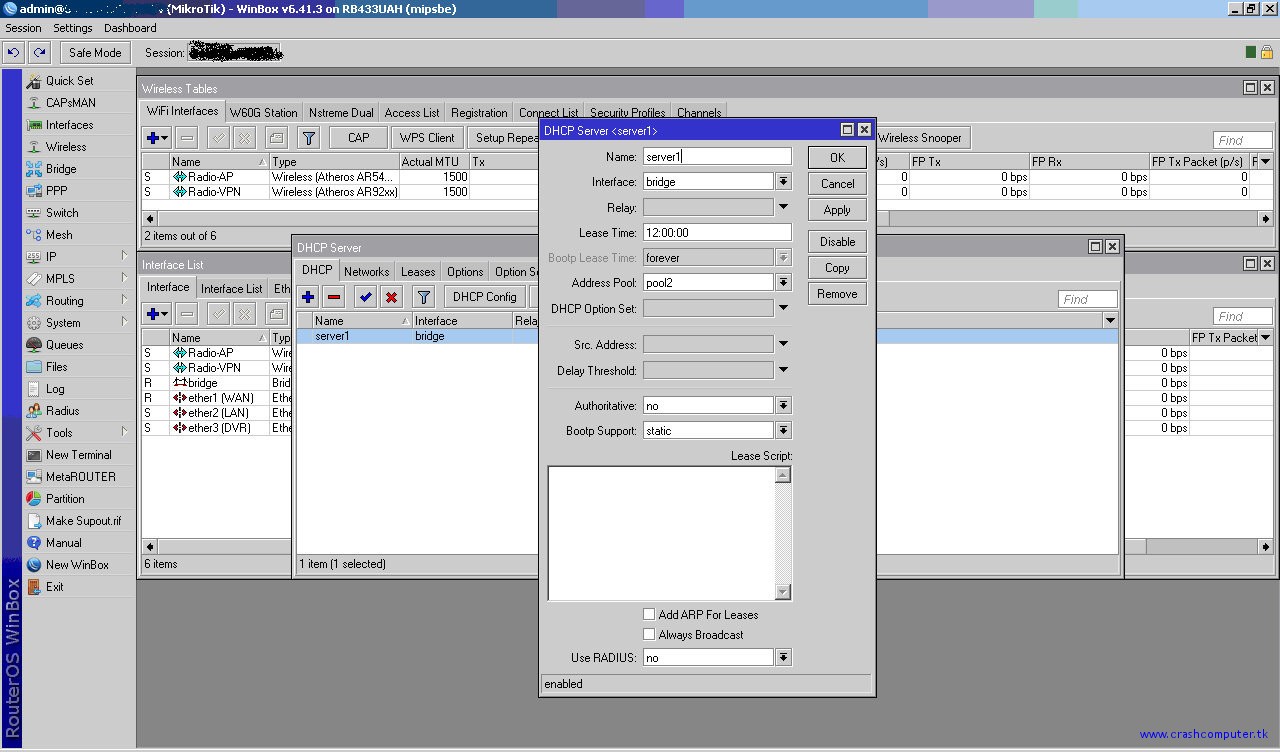
Task: Open Queues in sidebar
Action: [x=64, y=345]
